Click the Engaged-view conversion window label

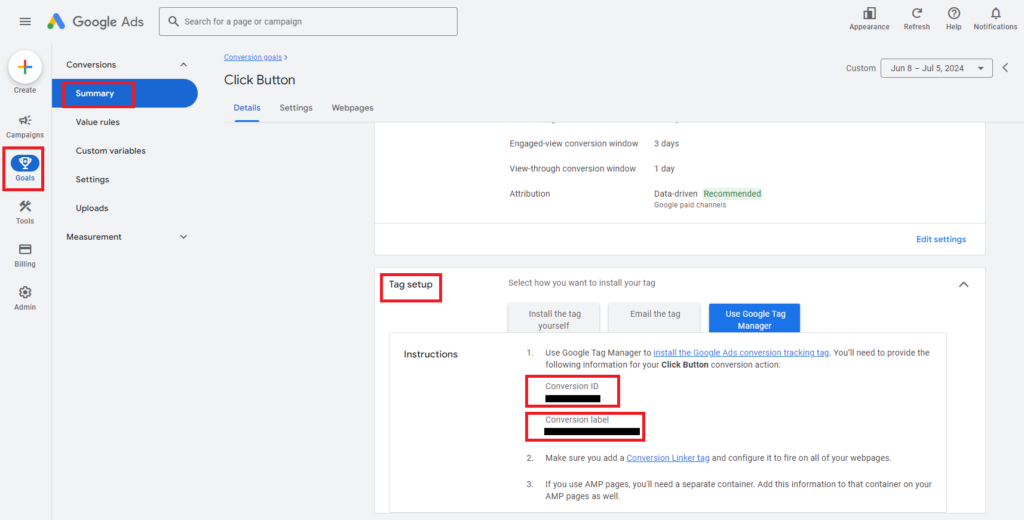575,143
